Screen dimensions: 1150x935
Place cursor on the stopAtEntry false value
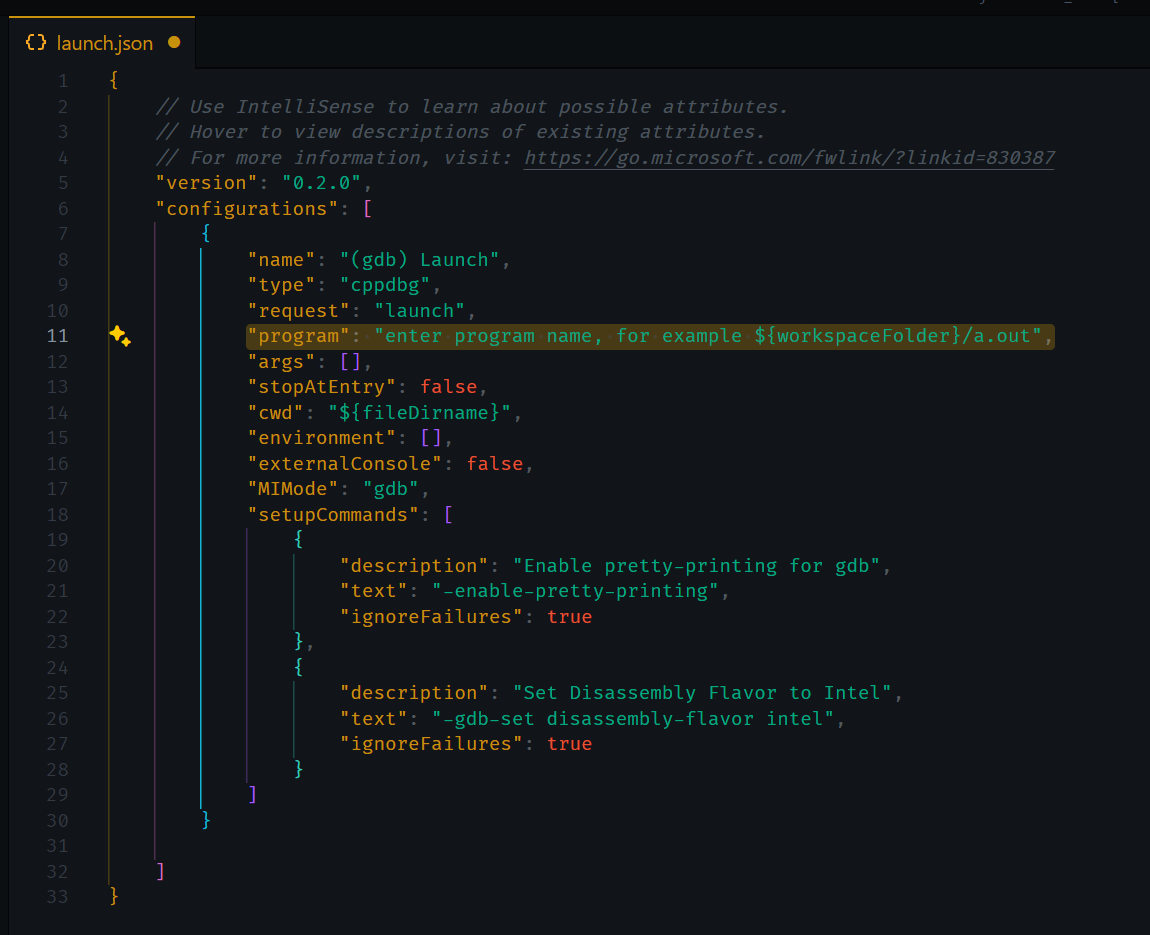[x=448, y=387]
